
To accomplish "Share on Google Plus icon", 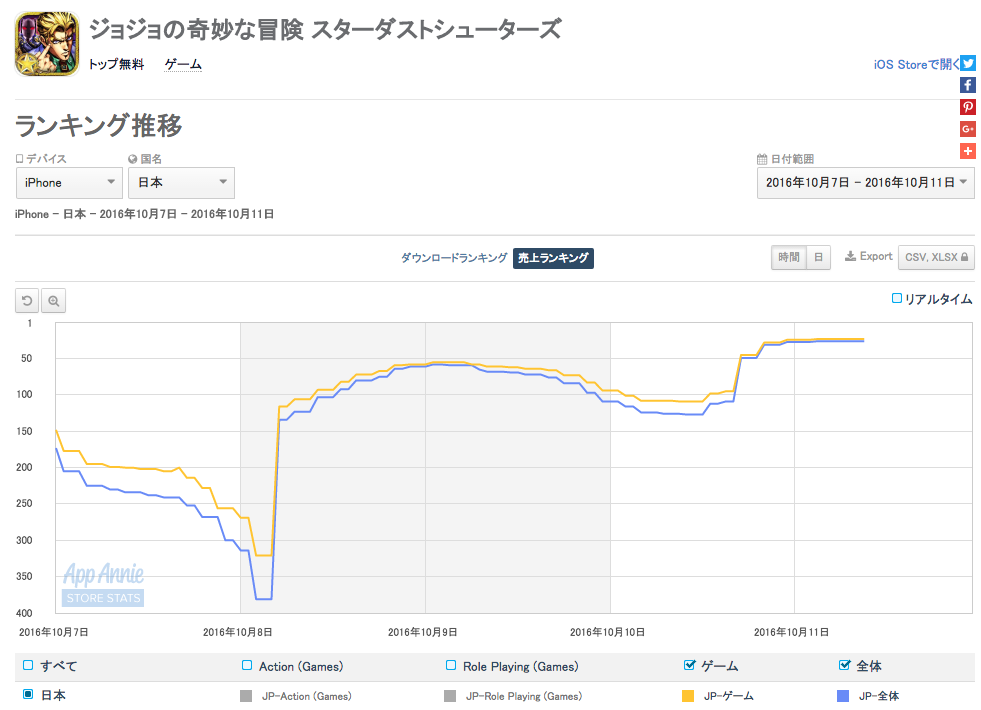I will pos(968,129).
